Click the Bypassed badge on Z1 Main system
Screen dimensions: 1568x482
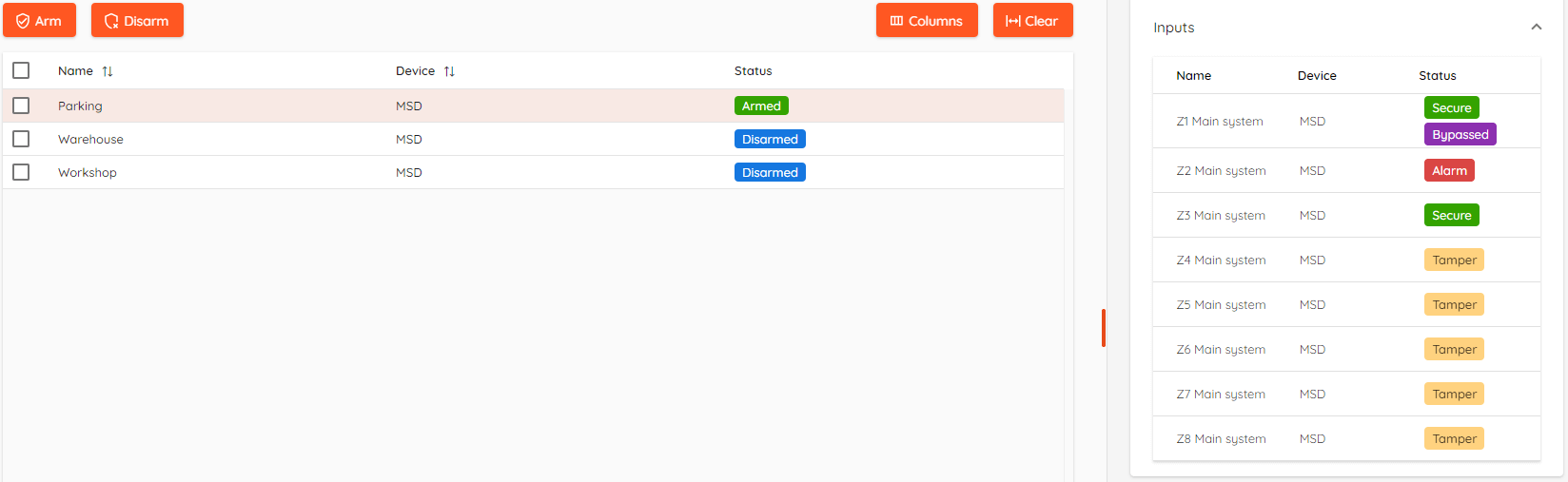1460,134
